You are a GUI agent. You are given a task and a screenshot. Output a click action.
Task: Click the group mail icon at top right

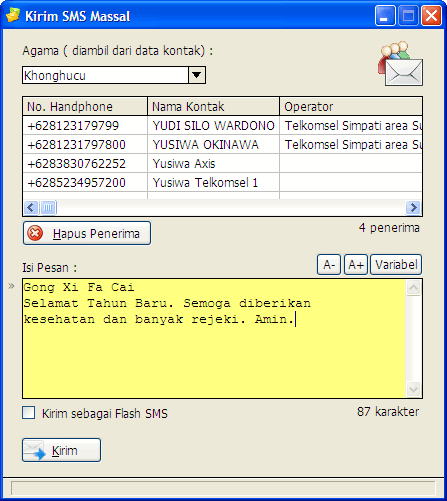(x=400, y=63)
